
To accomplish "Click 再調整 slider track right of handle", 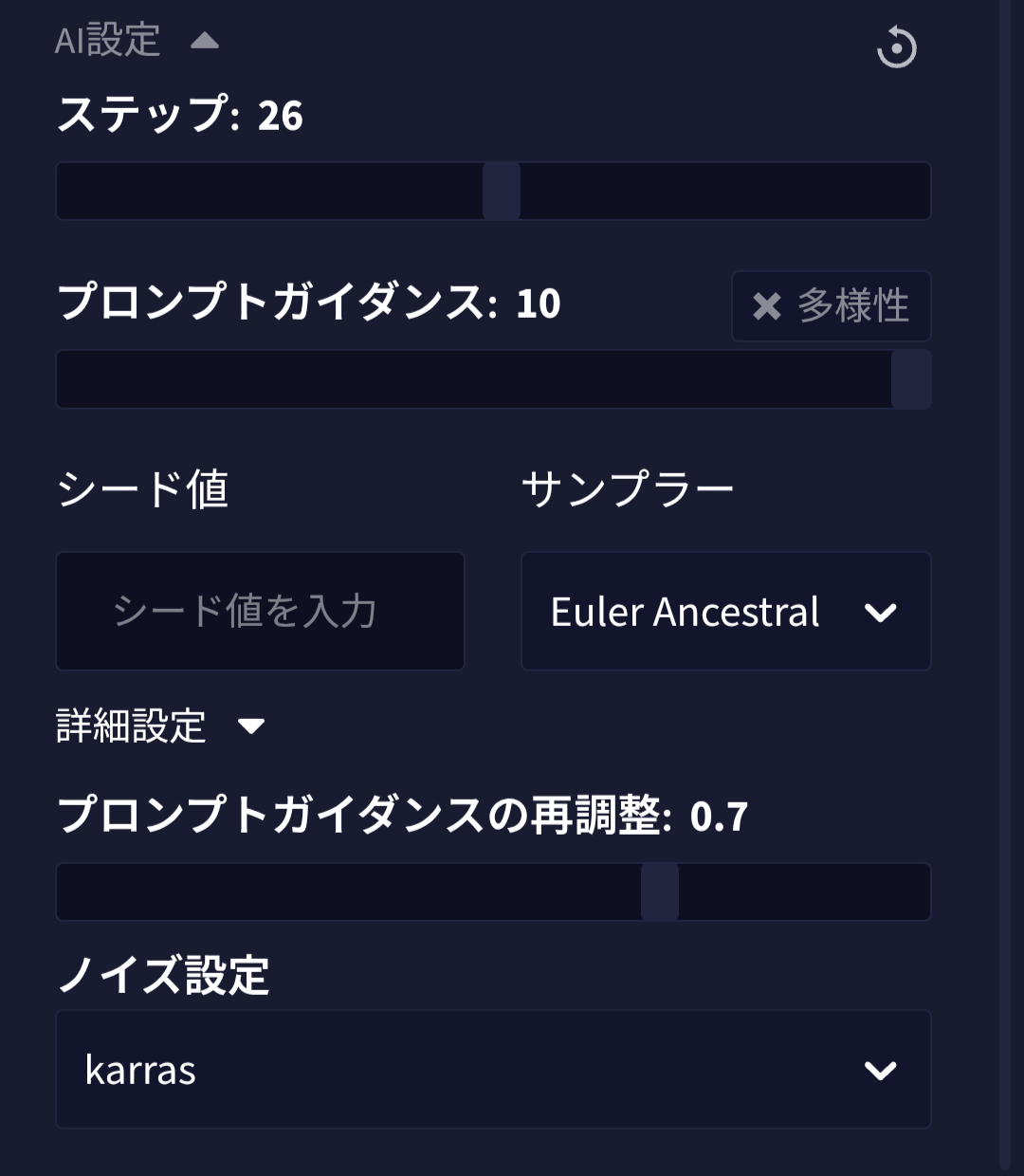I will pyautogui.click(x=804, y=891).
